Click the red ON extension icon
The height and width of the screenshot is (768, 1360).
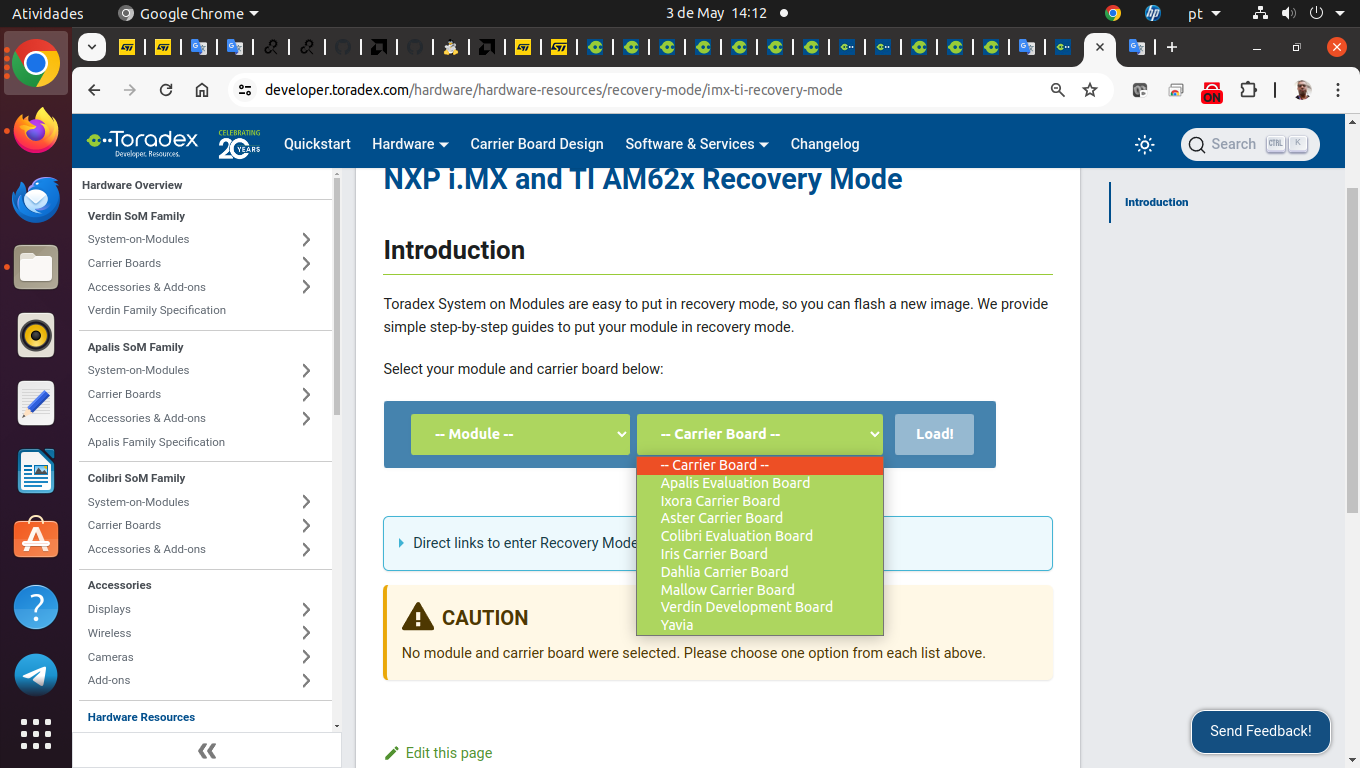(x=1212, y=92)
